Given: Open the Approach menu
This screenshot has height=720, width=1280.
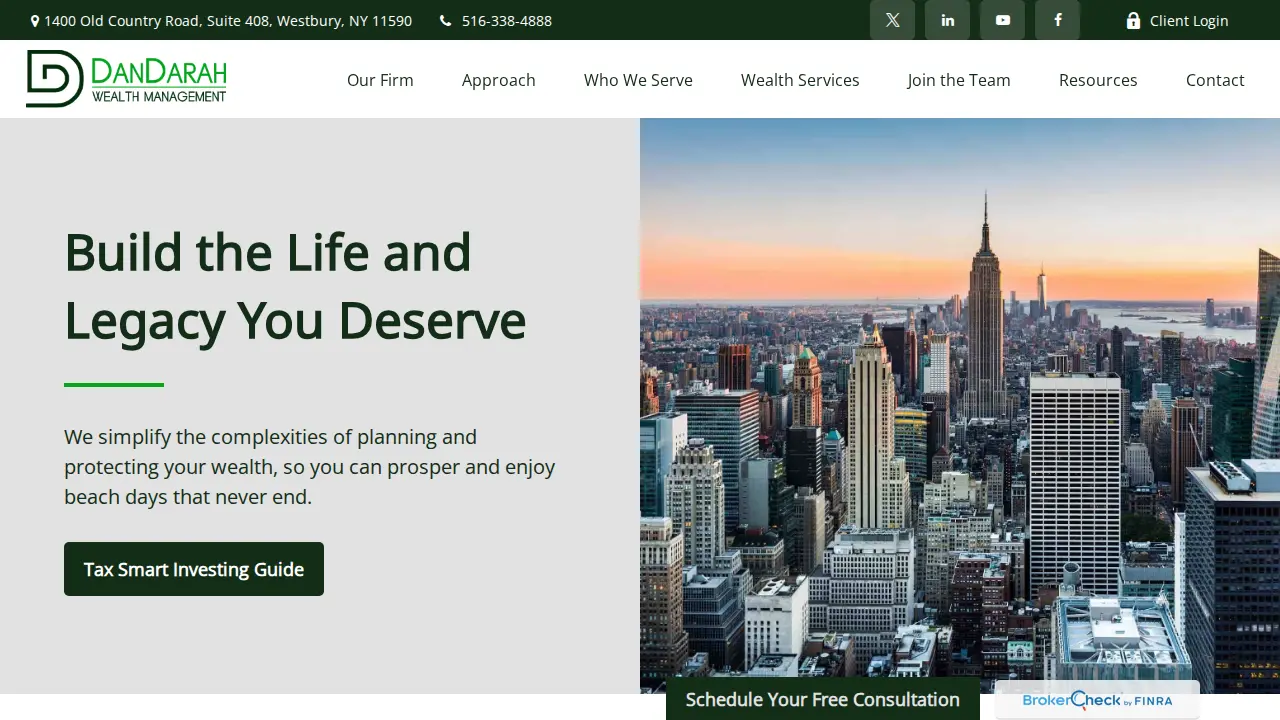Looking at the screenshot, I should click(499, 80).
